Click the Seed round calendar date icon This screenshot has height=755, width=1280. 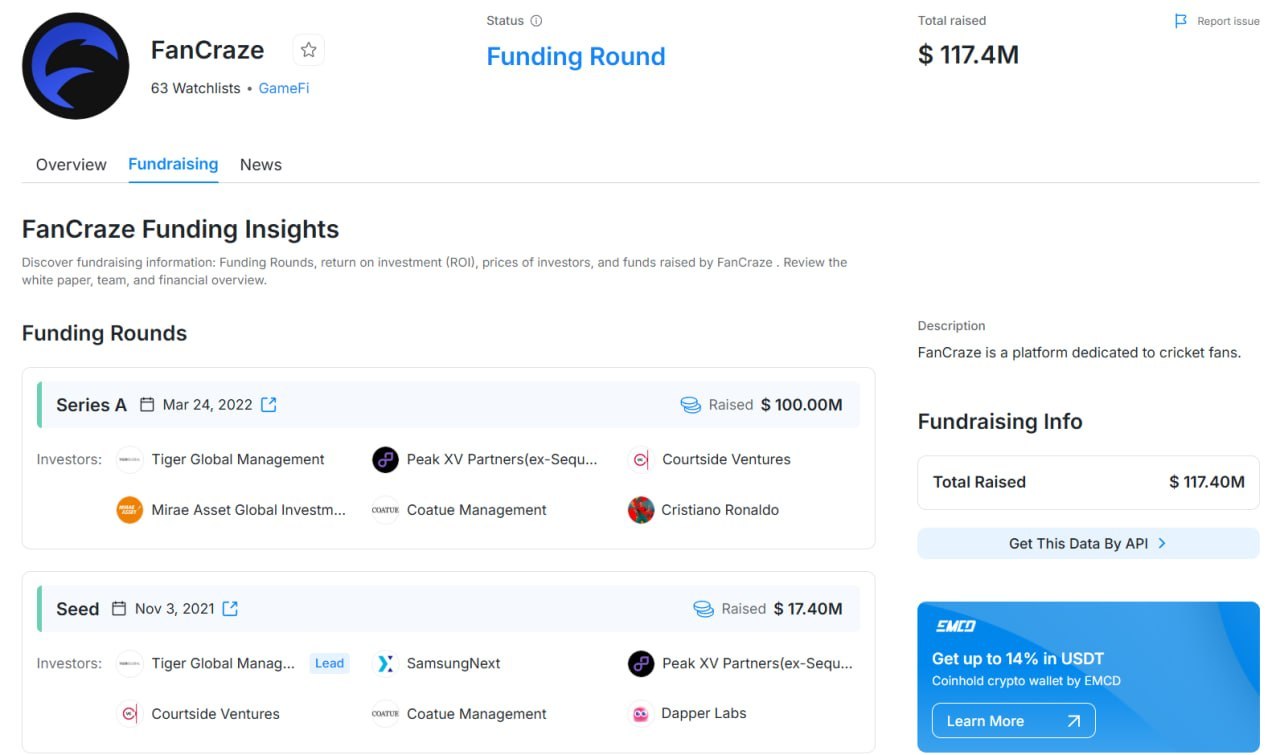(x=119, y=608)
